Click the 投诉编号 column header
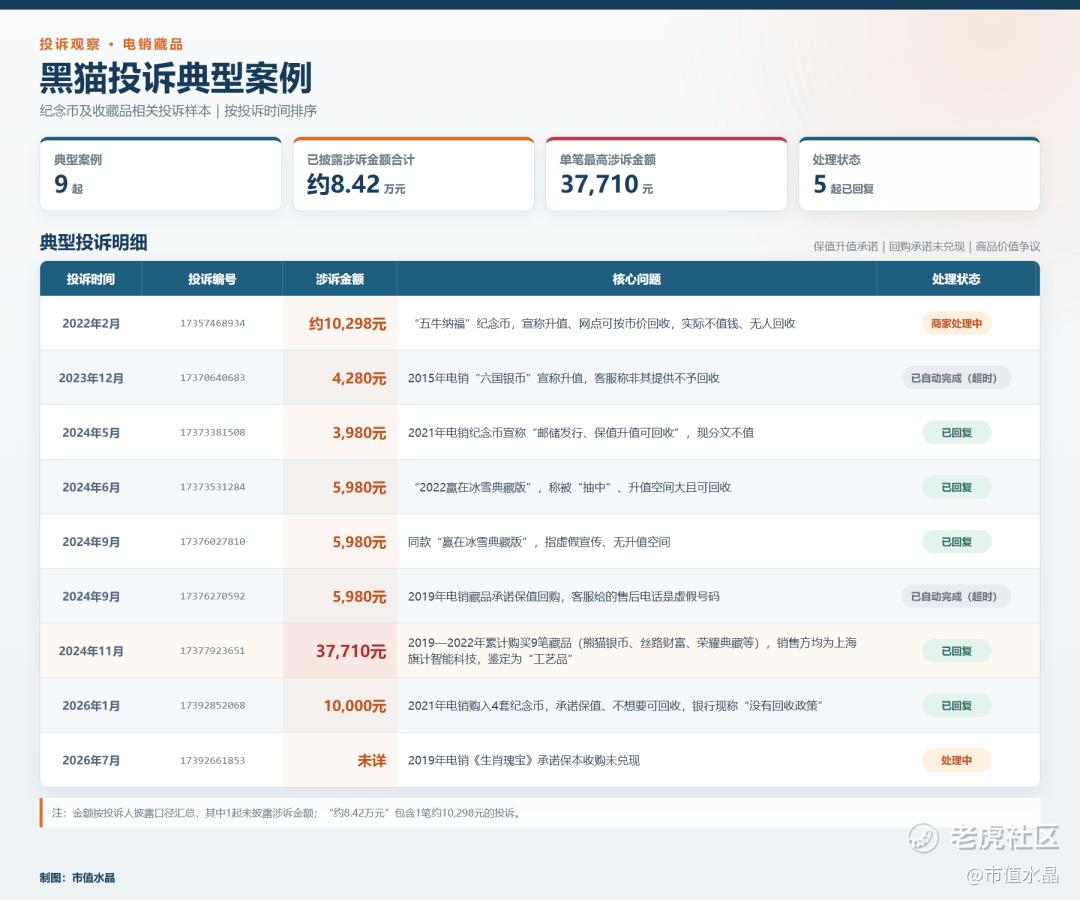The width and height of the screenshot is (1080, 900). coord(212,279)
